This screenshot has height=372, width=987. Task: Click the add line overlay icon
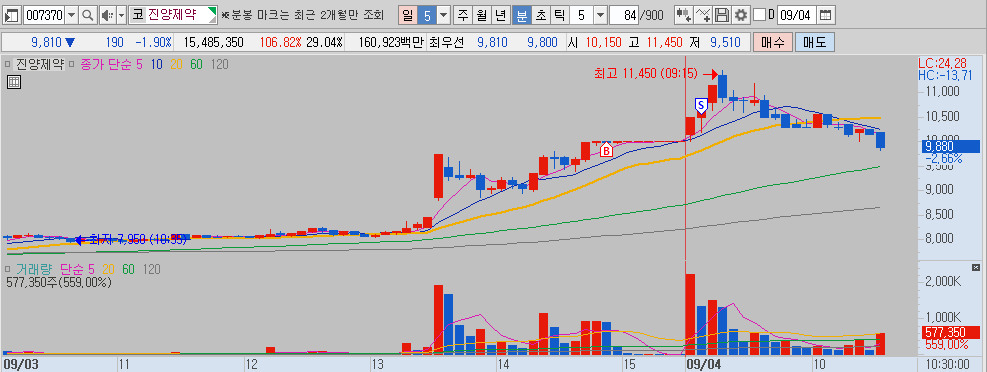704,14
